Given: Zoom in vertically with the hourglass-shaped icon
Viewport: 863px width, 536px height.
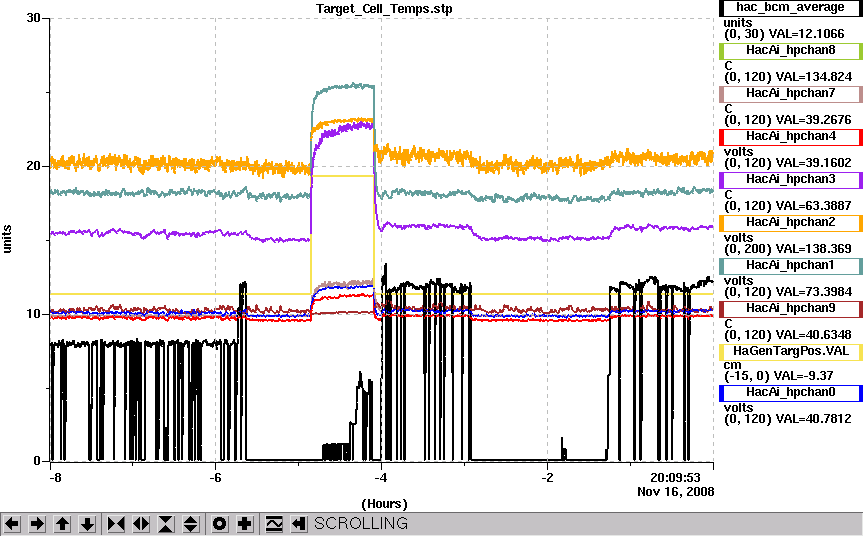Looking at the screenshot, I should tap(166, 523).
